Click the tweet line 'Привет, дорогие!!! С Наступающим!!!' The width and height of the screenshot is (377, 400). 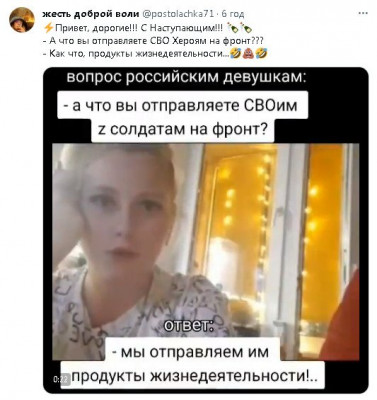pos(139,28)
